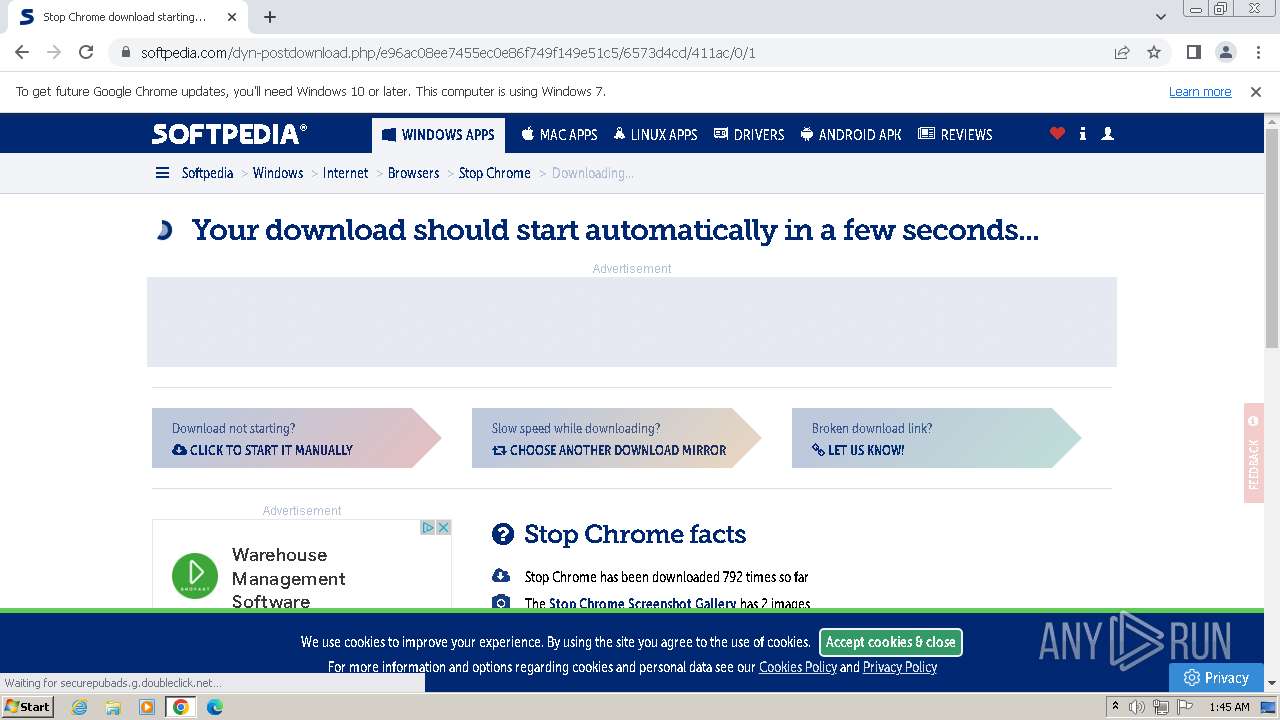Click Accept cookies & close button

click(x=890, y=642)
